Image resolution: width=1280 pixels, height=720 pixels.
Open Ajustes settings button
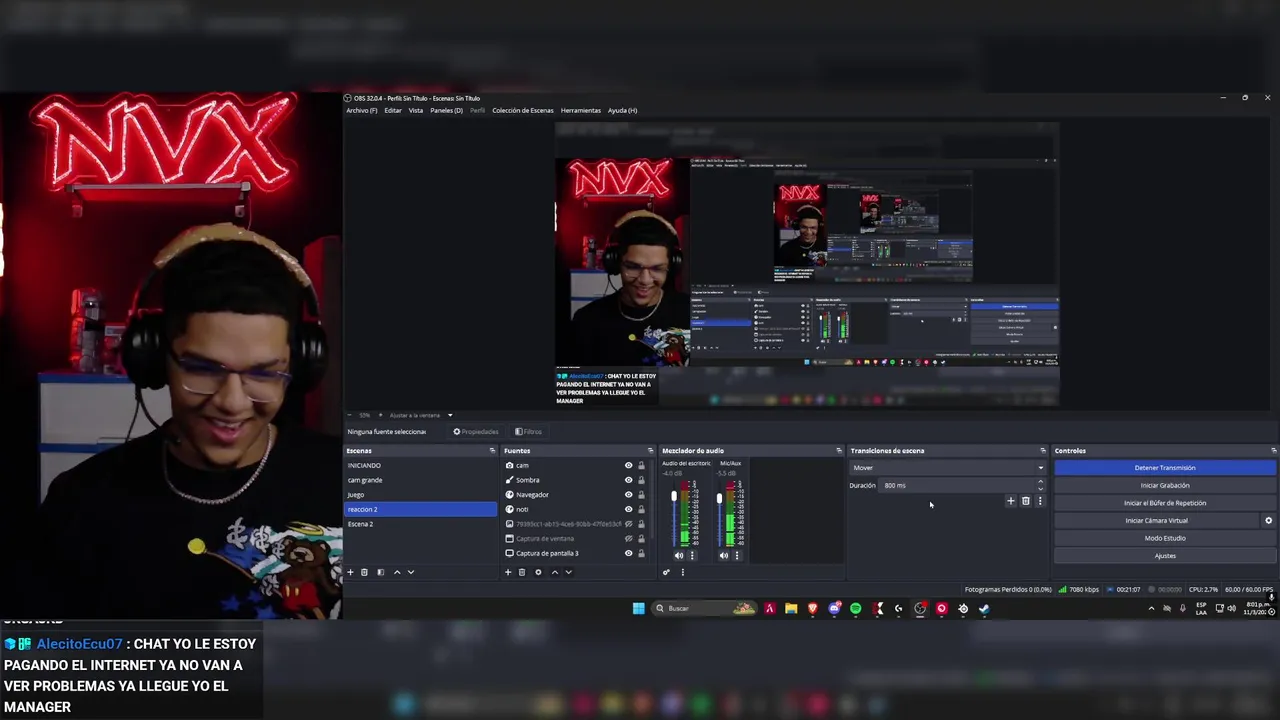click(1165, 556)
